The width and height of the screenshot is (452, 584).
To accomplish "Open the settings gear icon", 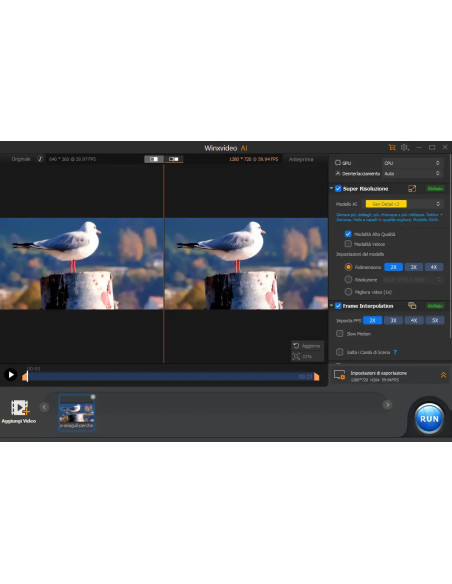I will point(405,147).
